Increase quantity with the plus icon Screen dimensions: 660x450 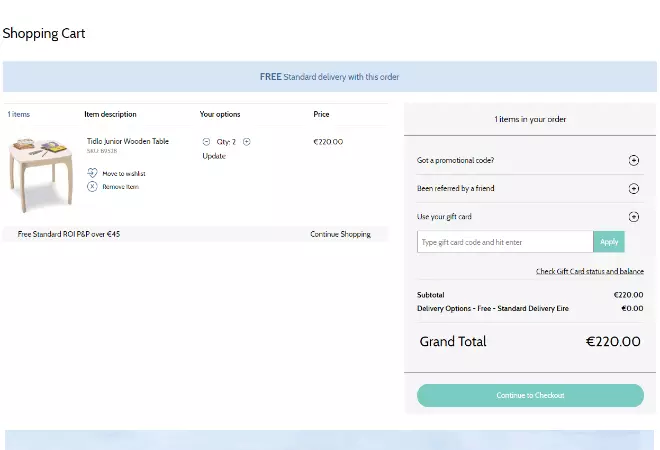(x=247, y=142)
